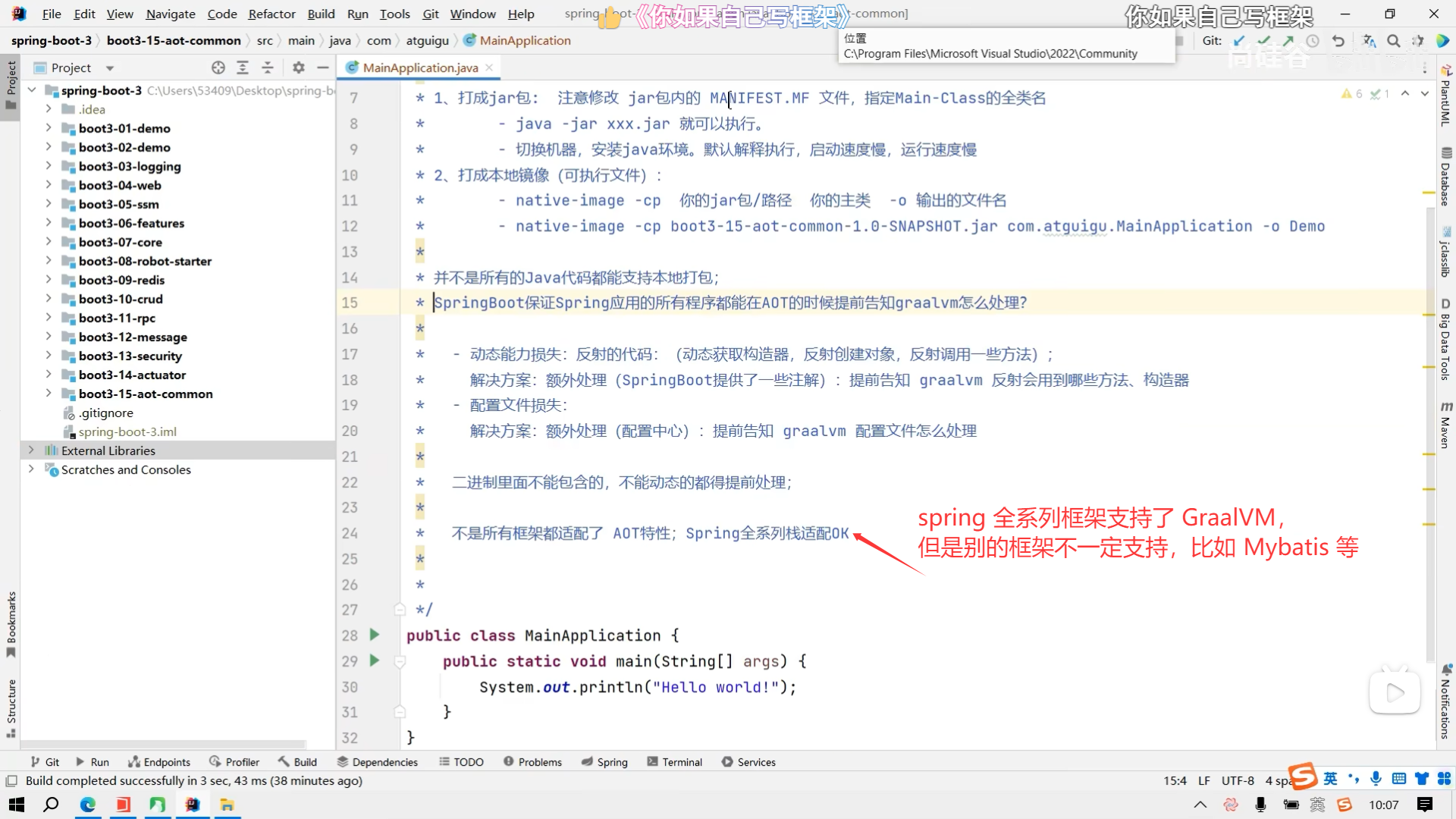Click the yellow warning stripe marker
Viewport: 1456px width, 819px height.
[x=1429, y=193]
